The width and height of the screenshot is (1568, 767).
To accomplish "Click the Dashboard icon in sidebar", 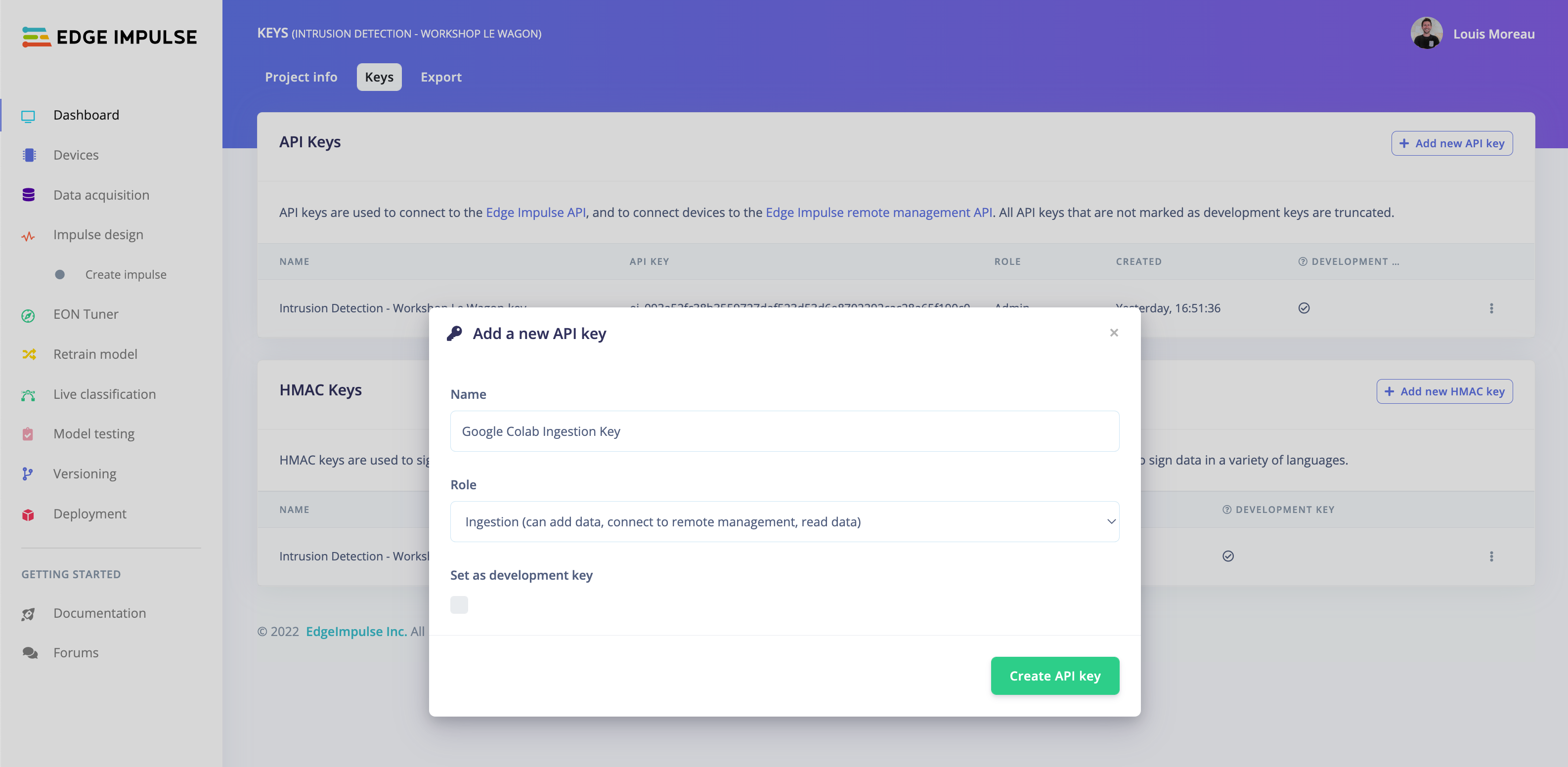I will [x=27, y=114].
